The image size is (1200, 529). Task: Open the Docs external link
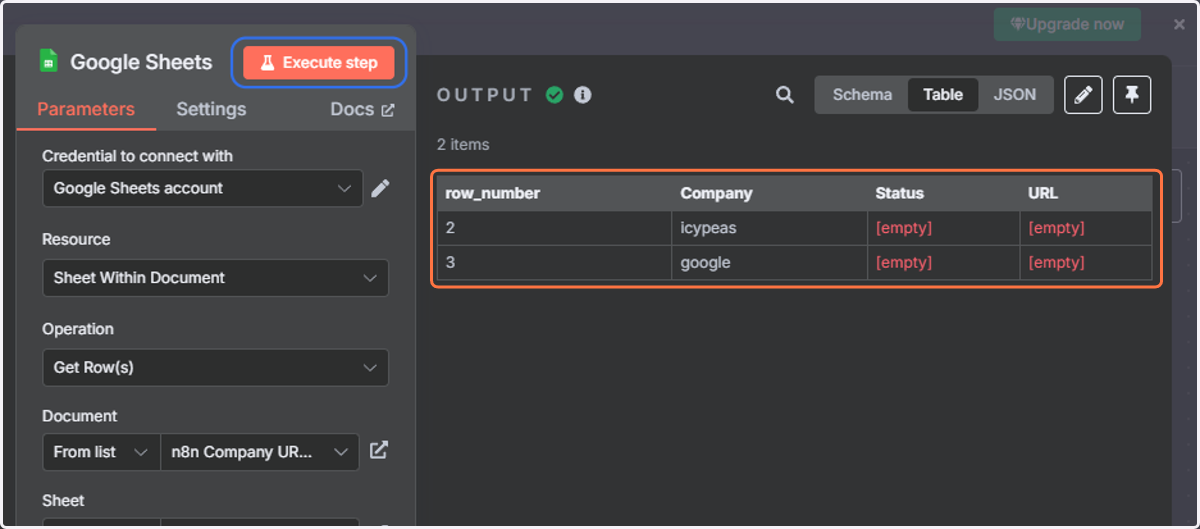point(362,109)
